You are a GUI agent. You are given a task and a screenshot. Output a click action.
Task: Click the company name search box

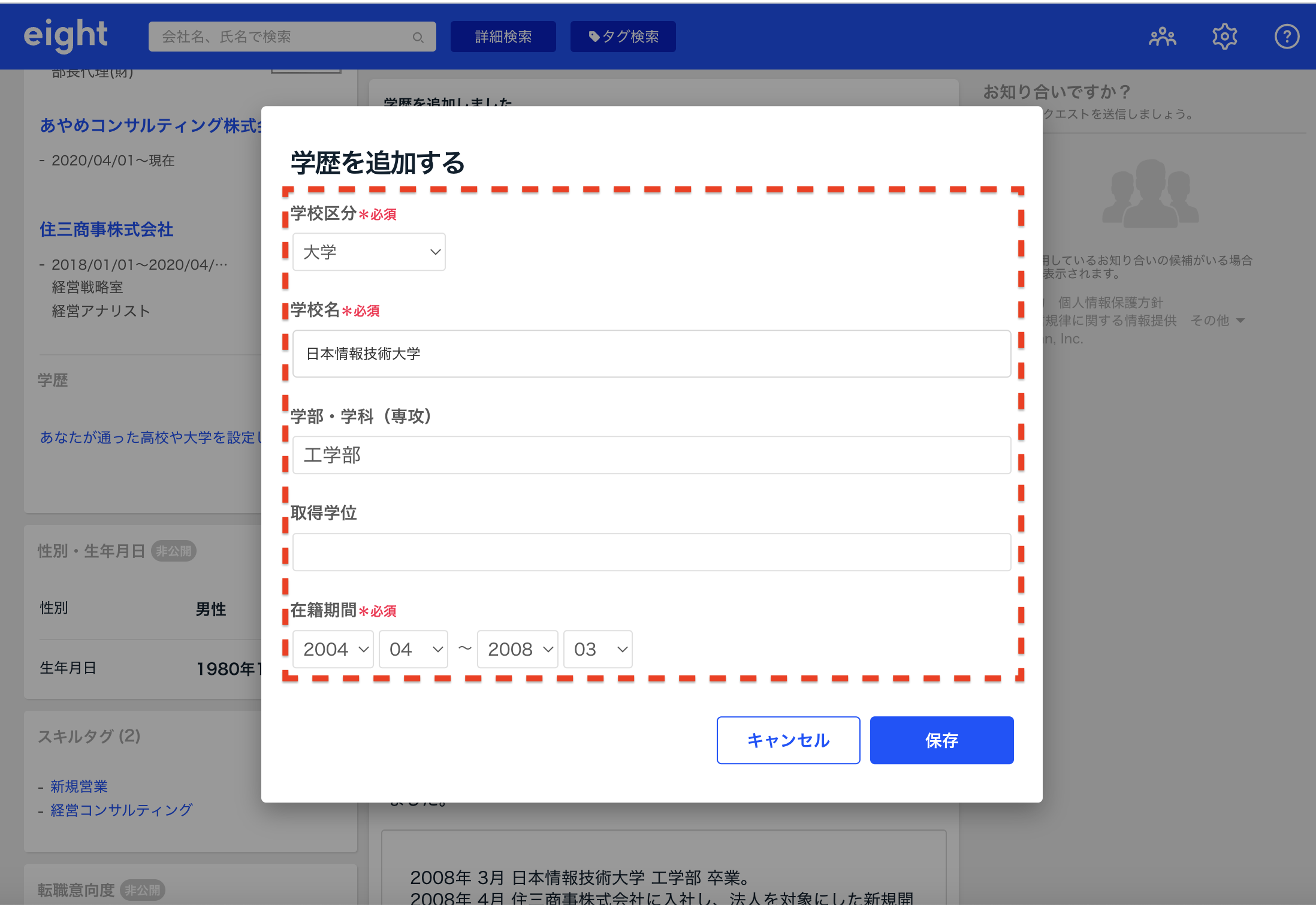click(282, 37)
